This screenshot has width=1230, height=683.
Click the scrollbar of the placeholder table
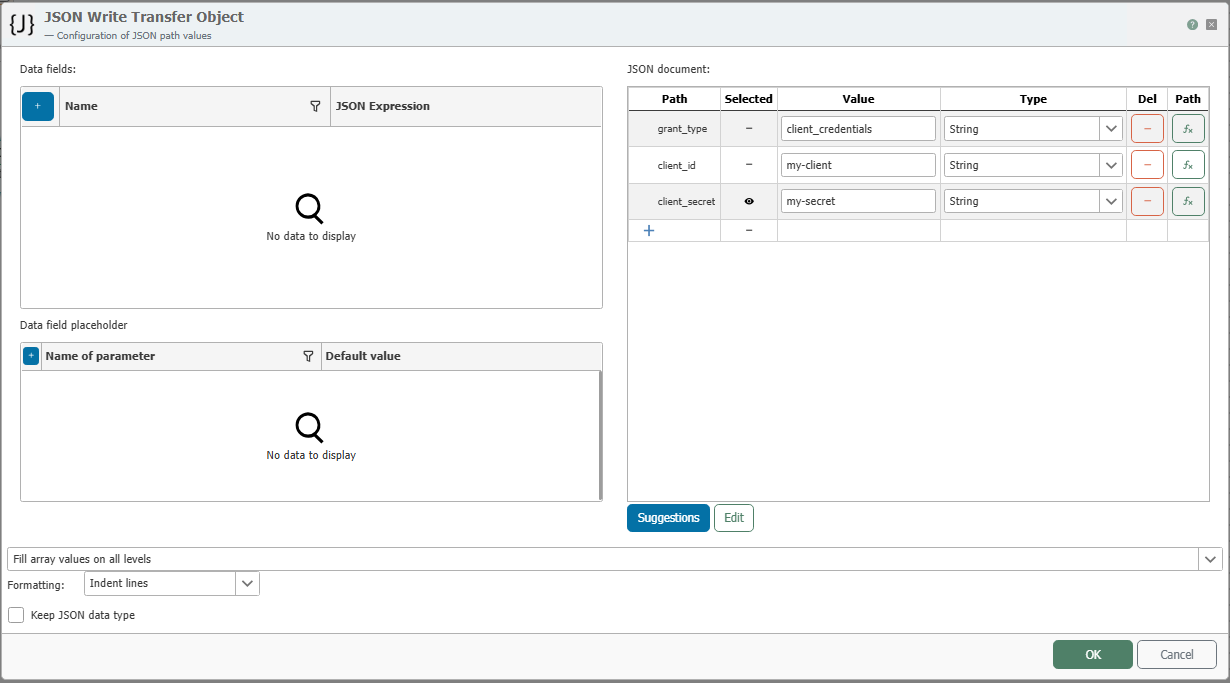600,434
